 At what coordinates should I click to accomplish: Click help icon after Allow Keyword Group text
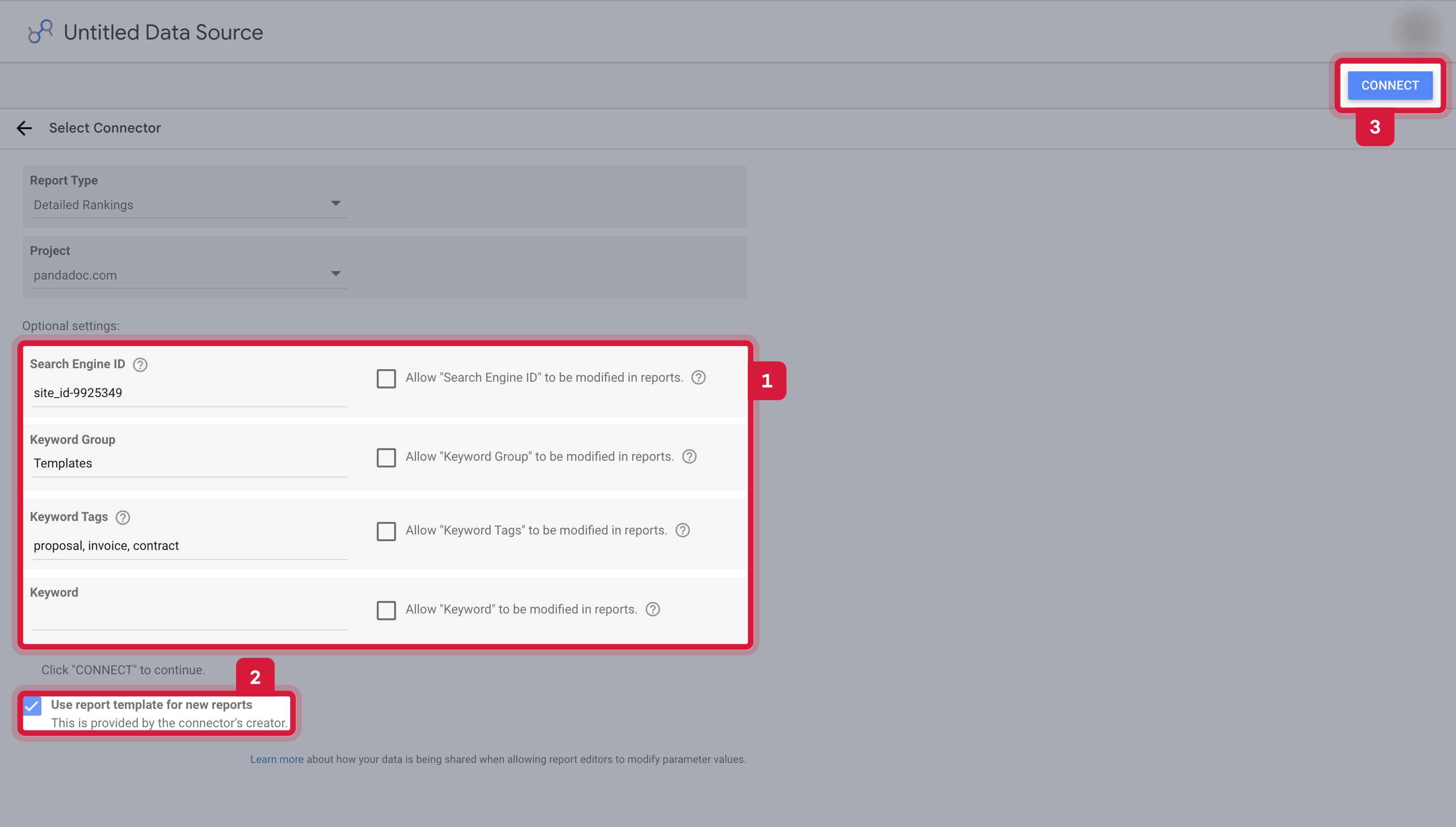(x=689, y=457)
